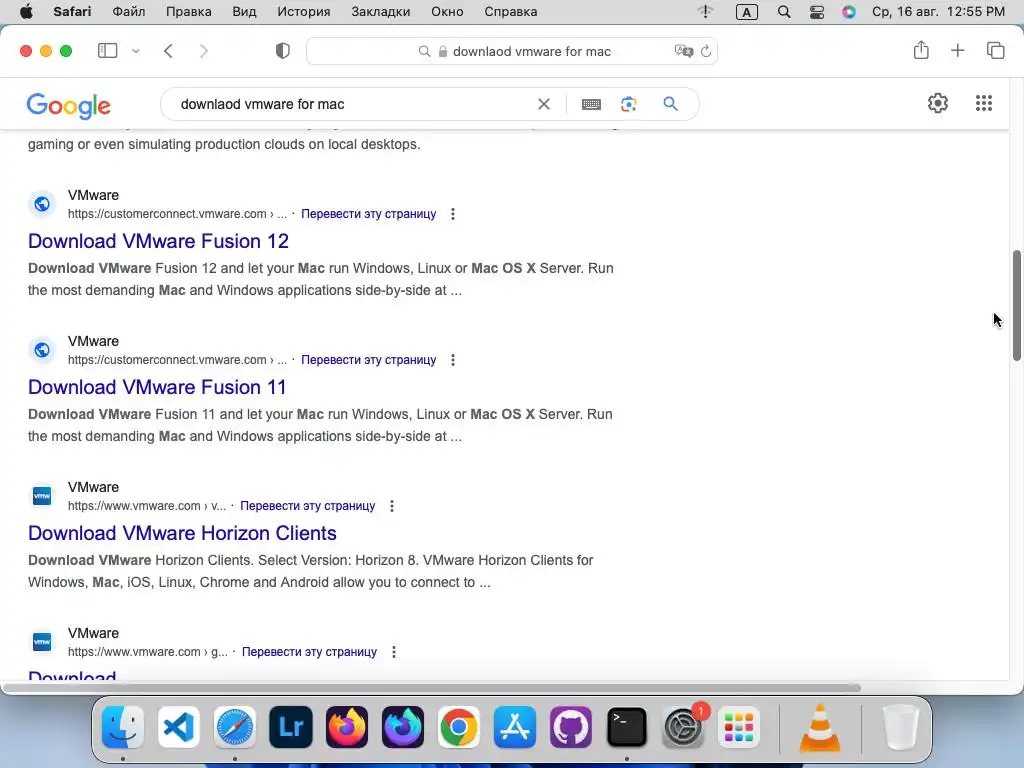1024x768 pixels.
Task: Click the horizontal scrollbar at page bottom
Action: [x=431, y=688]
